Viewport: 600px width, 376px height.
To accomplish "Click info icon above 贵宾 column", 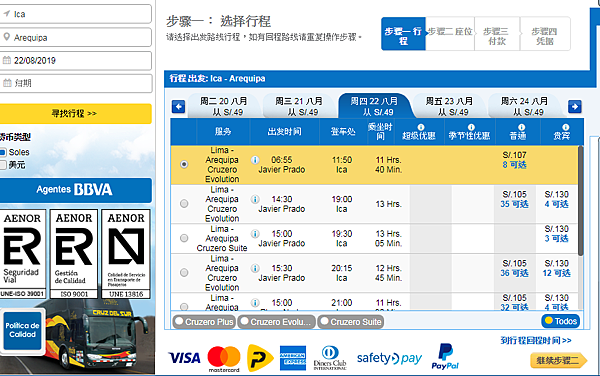I will pyautogui.click(x=566, y=127).
